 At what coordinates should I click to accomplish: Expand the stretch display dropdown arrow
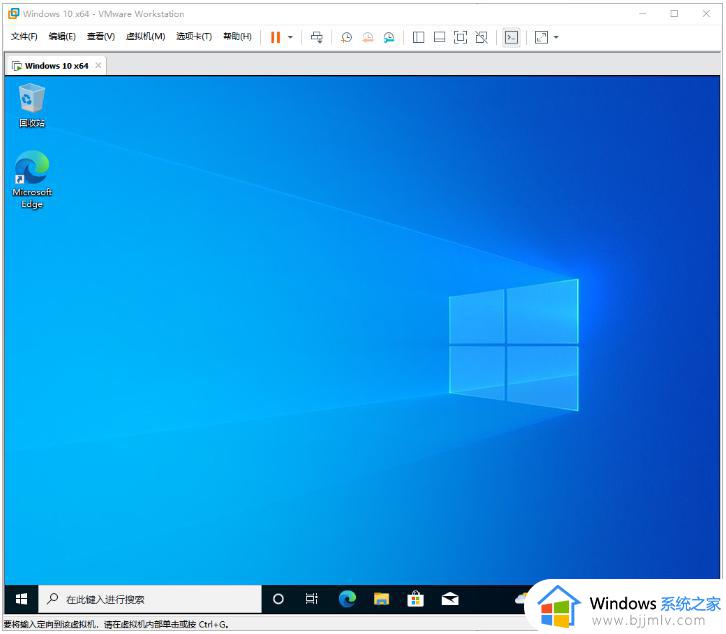pyautogui.click(x=556, y=37)
